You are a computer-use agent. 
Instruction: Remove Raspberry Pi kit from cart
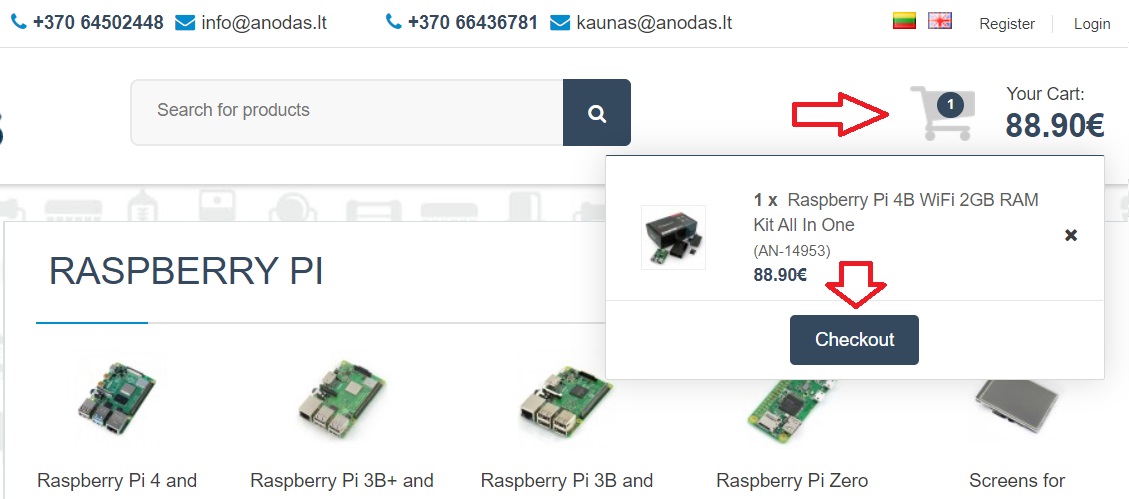(1071, 235)
